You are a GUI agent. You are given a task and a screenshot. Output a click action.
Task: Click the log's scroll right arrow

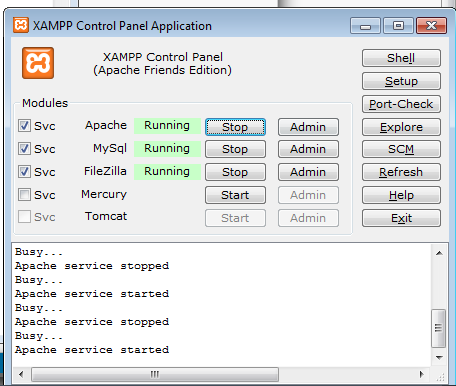422,374
